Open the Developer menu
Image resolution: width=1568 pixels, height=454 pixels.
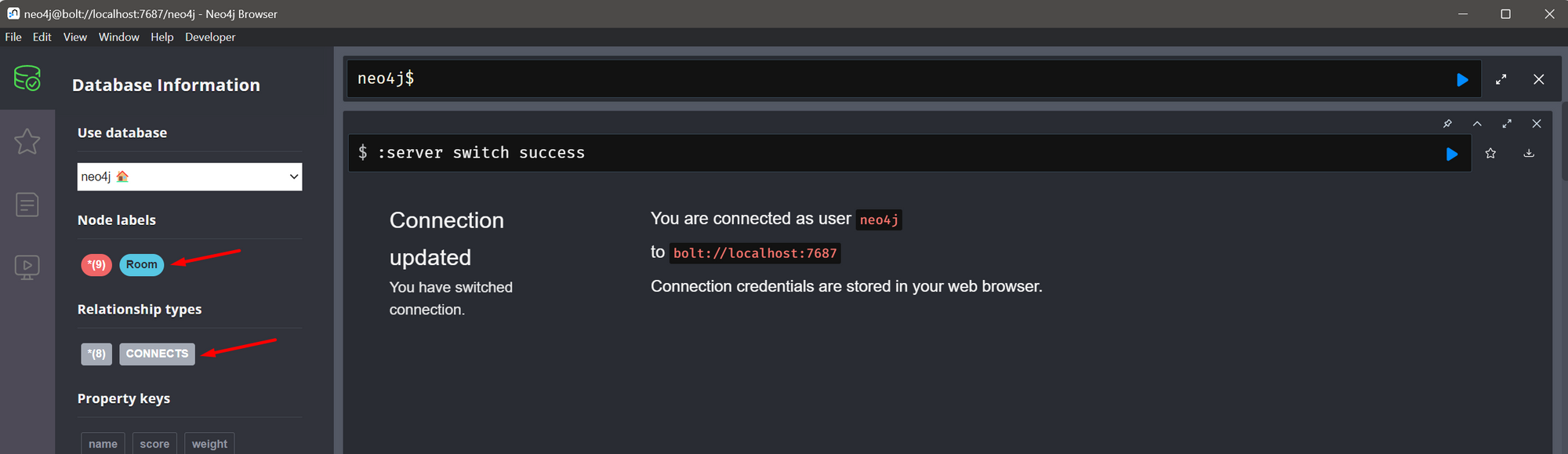[x=210, y=37]
